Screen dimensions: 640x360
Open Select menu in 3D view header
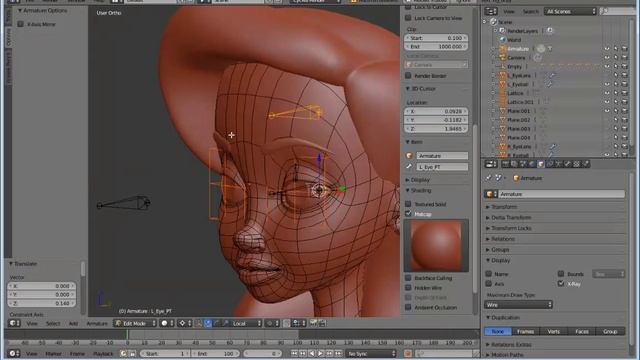point(53,323)
